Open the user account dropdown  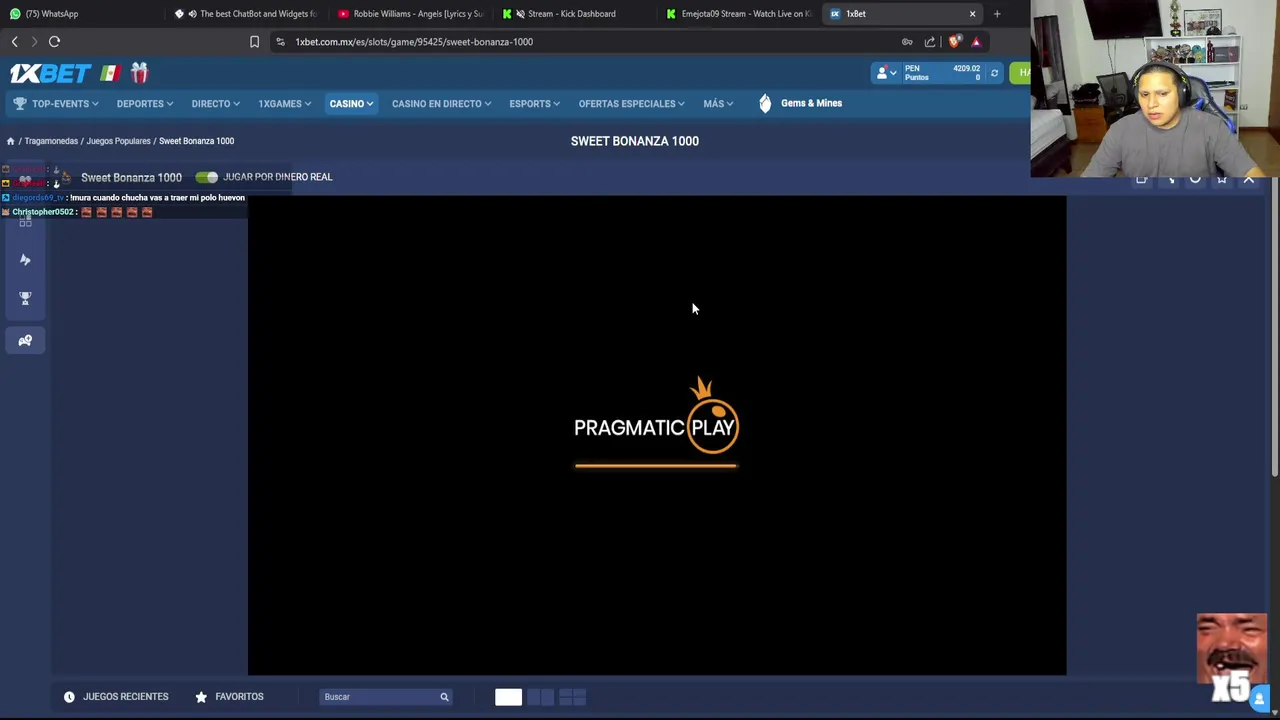coord(886,73)
